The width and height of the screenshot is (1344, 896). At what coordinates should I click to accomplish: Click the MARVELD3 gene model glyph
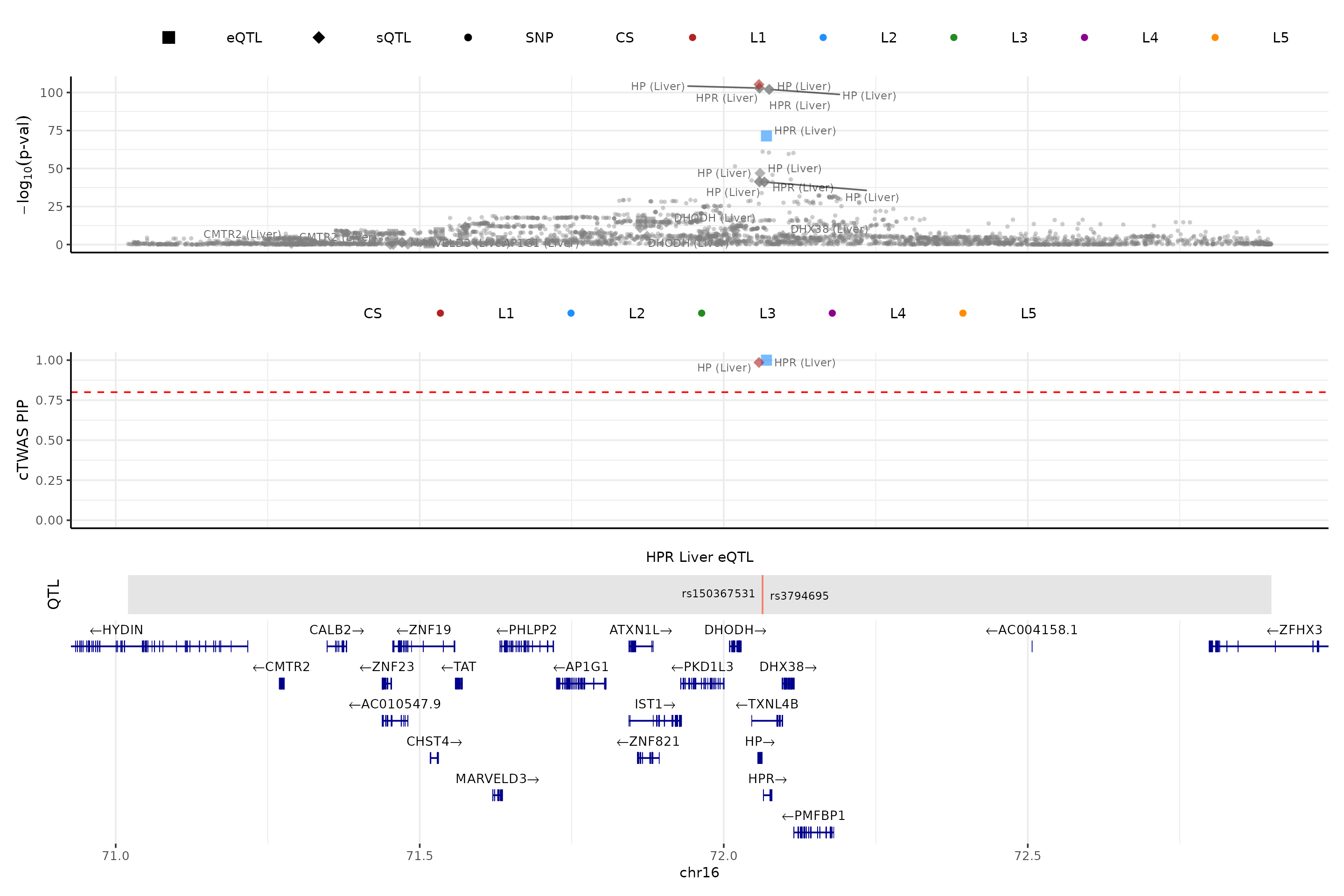tap(497, 795)
